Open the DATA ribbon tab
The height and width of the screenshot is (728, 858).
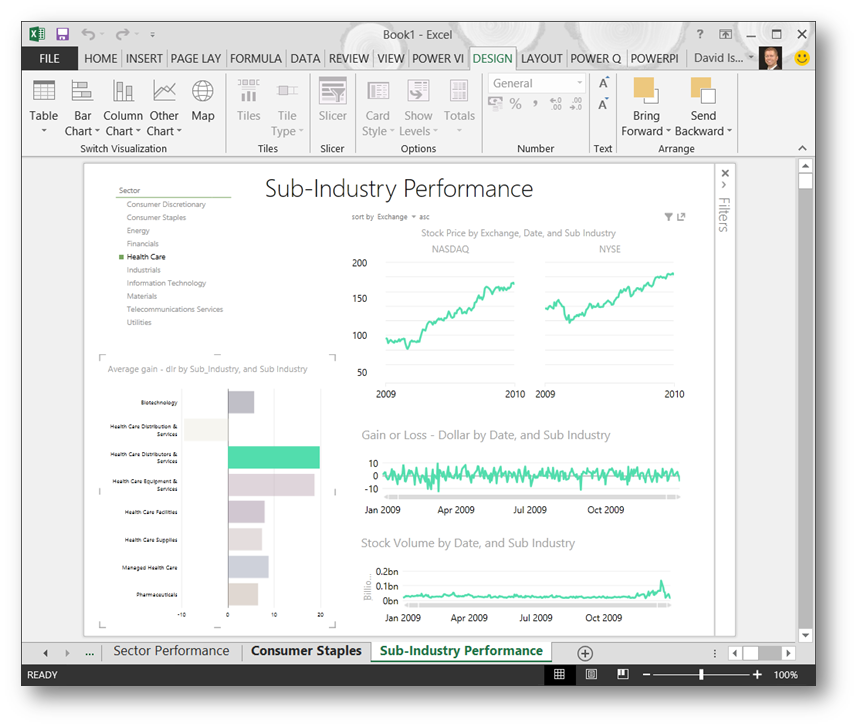point(305,59)
